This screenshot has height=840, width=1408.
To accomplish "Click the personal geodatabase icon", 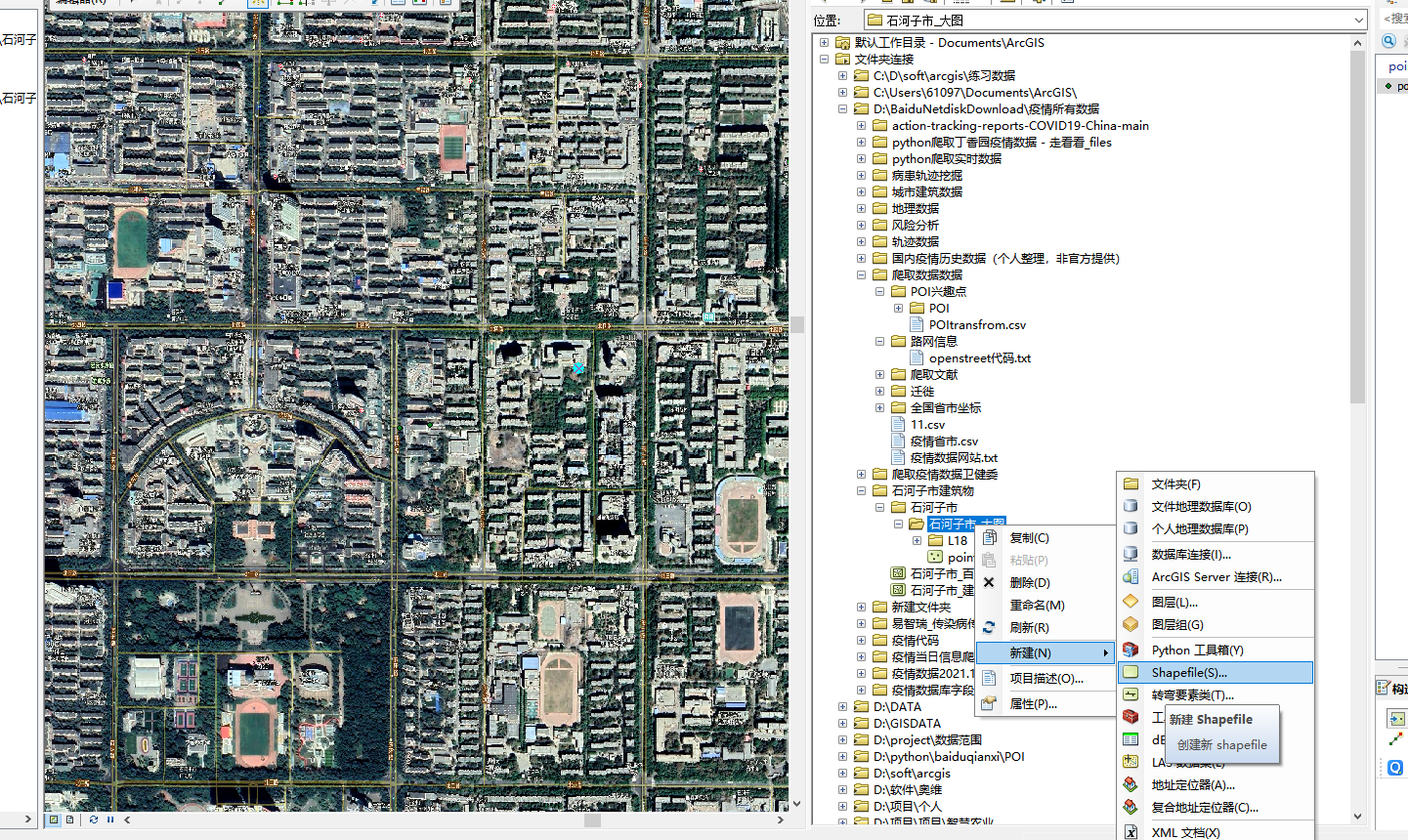I will [1131, 528].
